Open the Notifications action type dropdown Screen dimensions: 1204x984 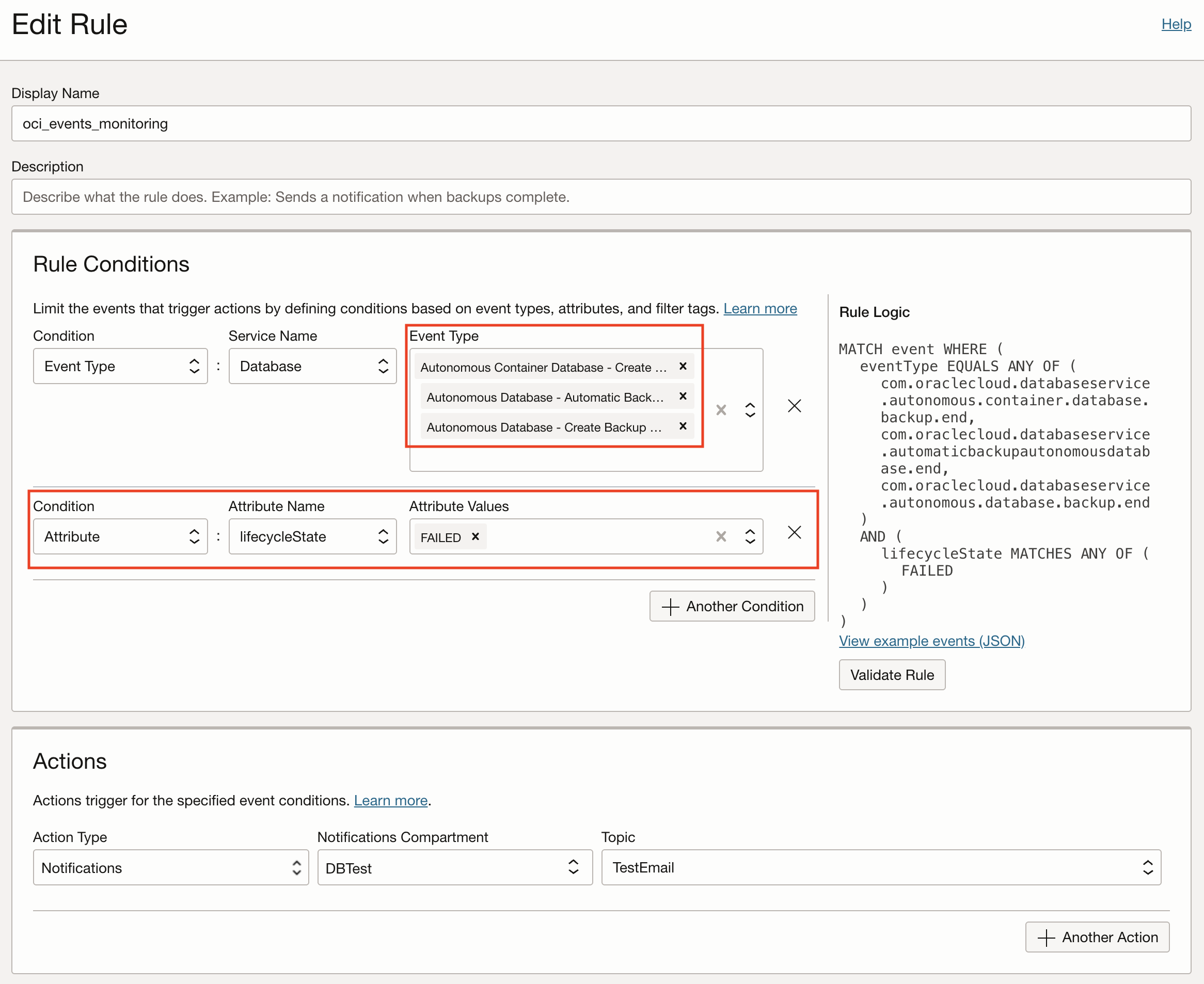(170, 867)
